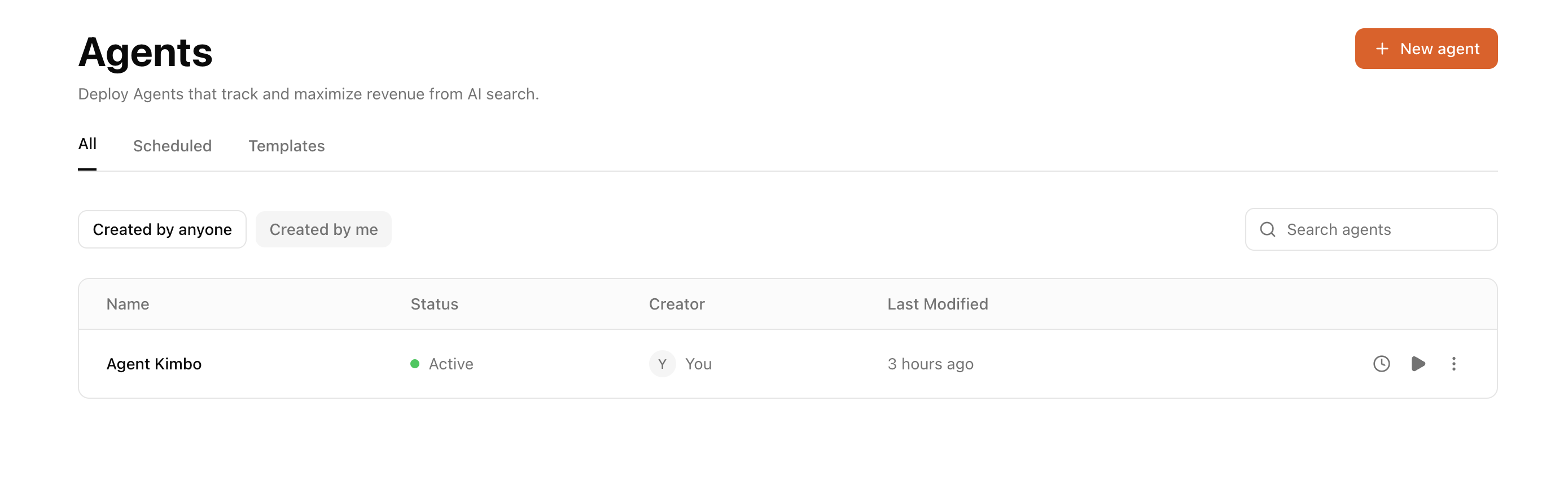This screenshot has height=488, width=1568.
Task: Click the Y creator avatar
Action: pyautogui.click(x=662, y=364)
